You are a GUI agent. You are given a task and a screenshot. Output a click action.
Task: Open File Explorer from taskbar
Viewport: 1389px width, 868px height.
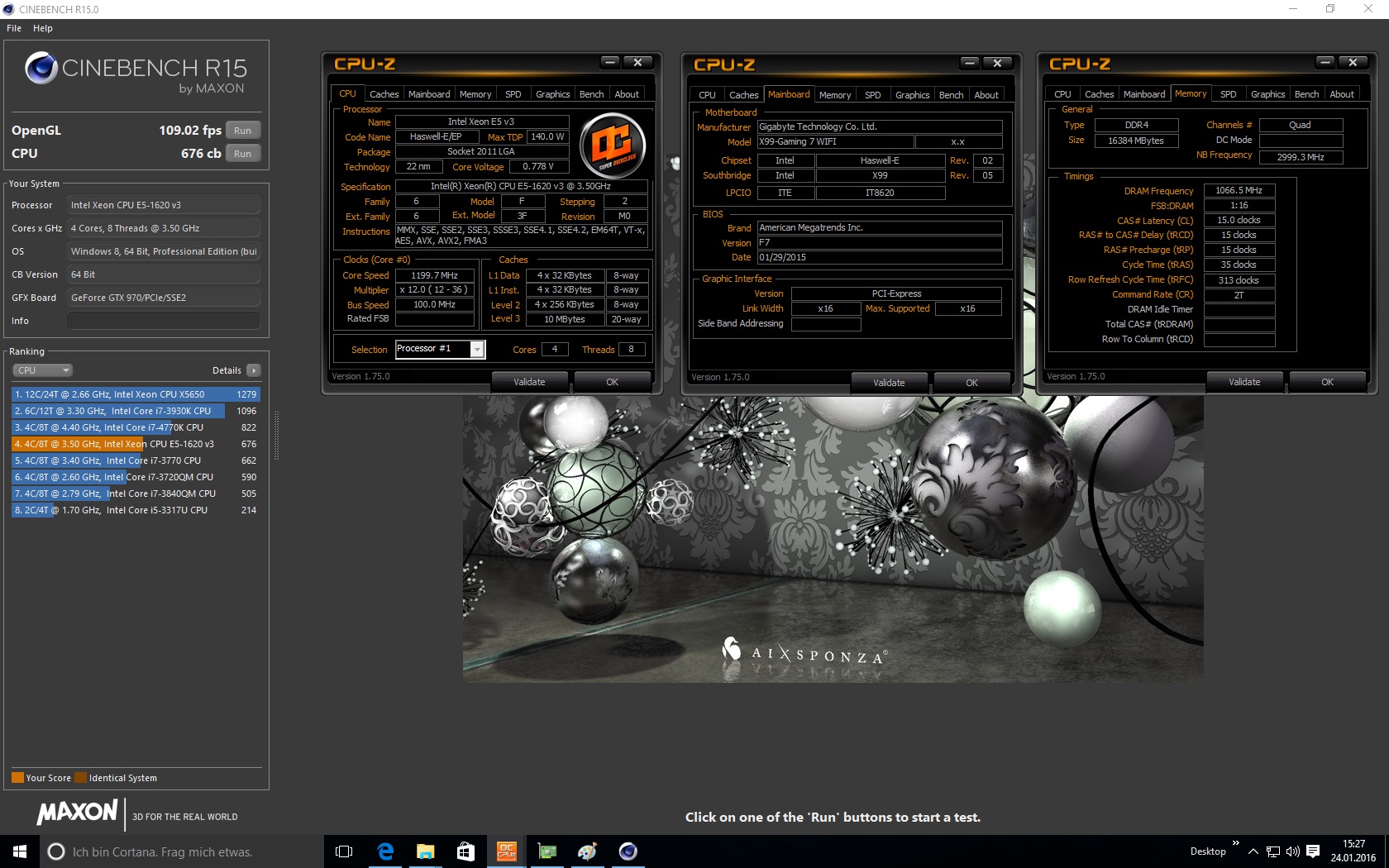[x=425, y=851]
